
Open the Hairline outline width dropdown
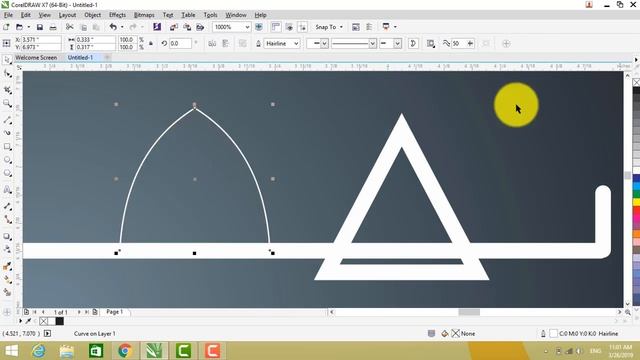(x=296, y=43)
